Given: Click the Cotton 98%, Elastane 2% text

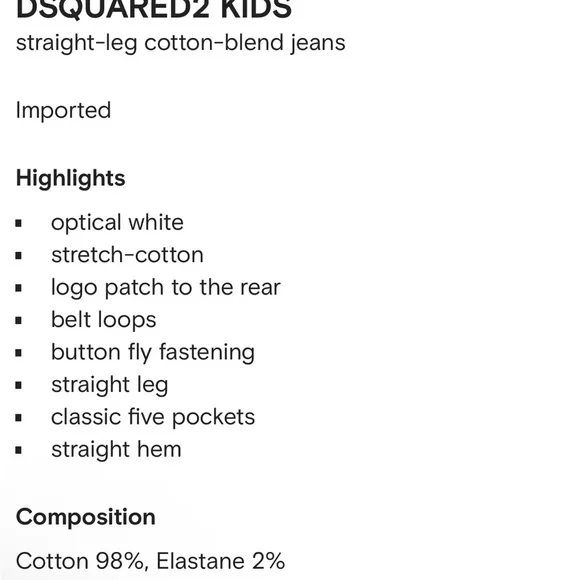Looking at the screenshot, I should [150, 561].
